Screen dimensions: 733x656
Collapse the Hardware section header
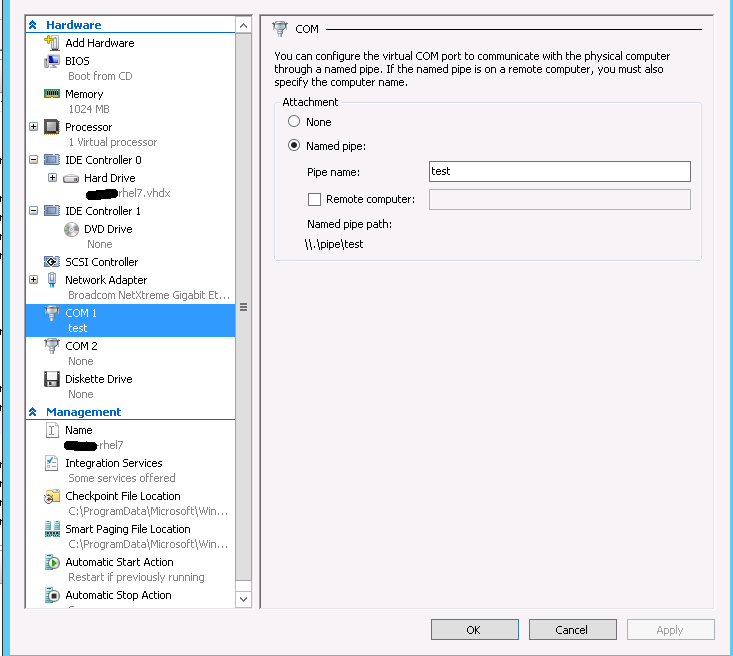click(33, 25)
